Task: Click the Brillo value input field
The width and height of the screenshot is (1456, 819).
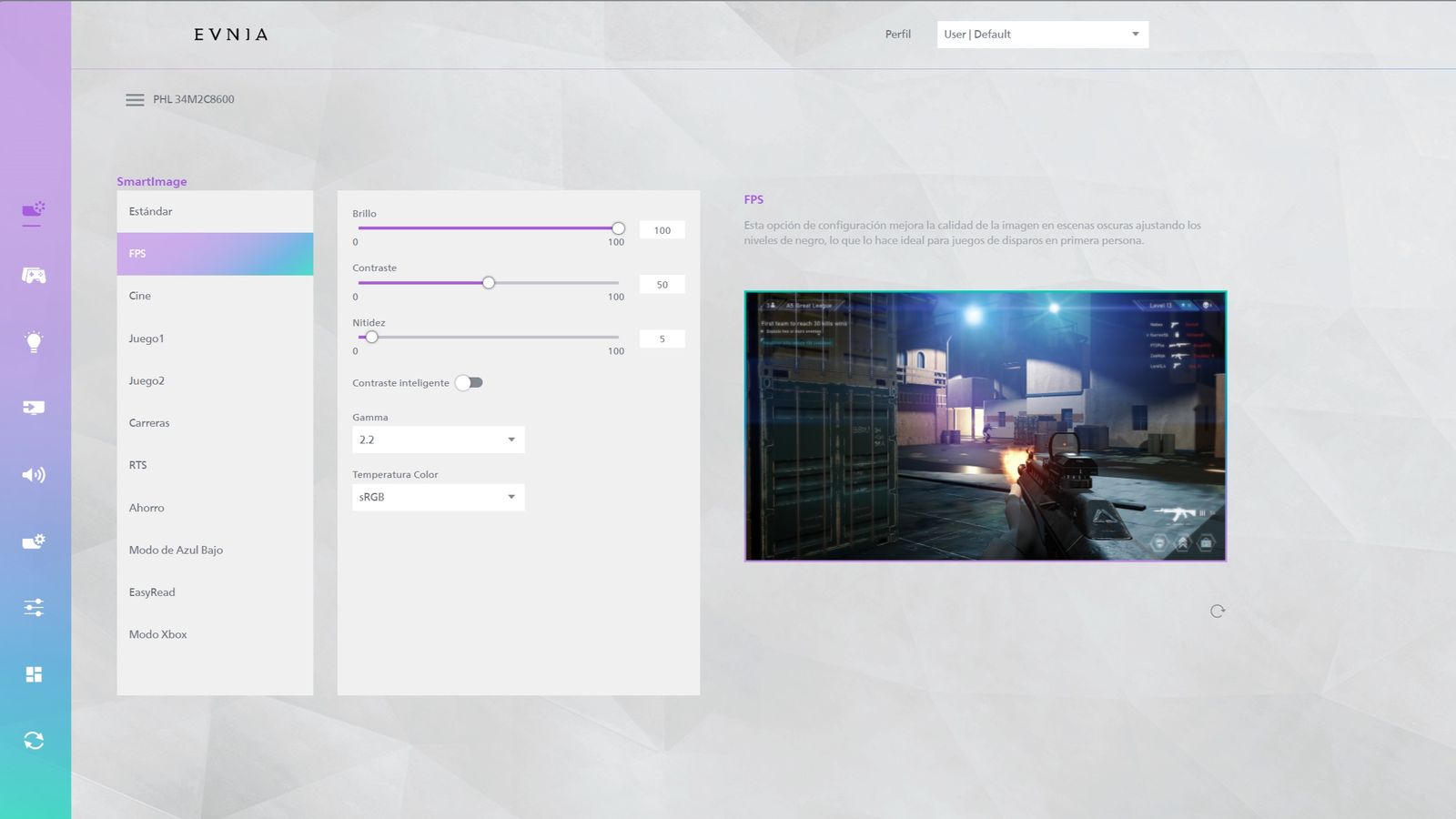Action: click(662, 231)
